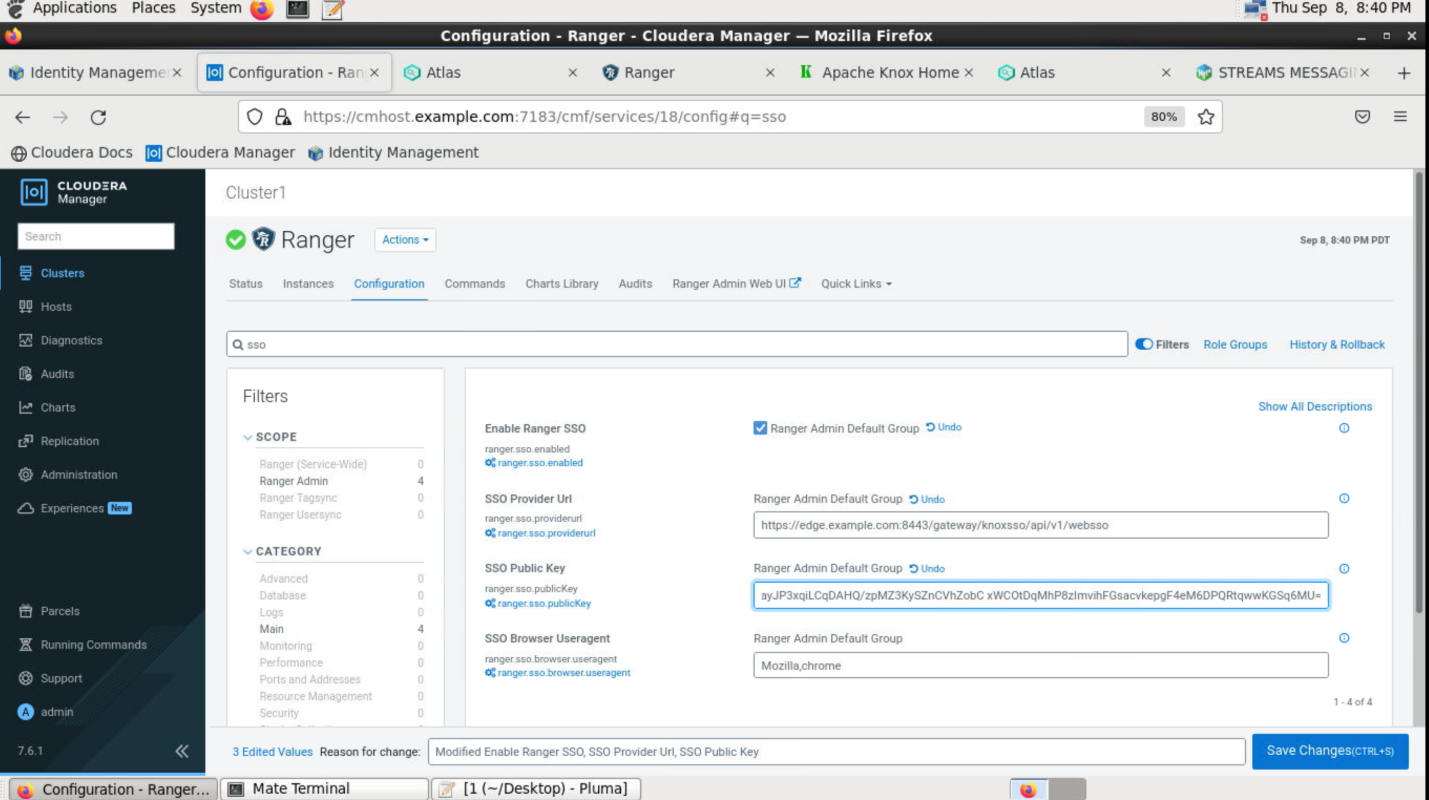Open the Audits sidebar item
The width and height of the screenshot is (1429, 800).
47,374
